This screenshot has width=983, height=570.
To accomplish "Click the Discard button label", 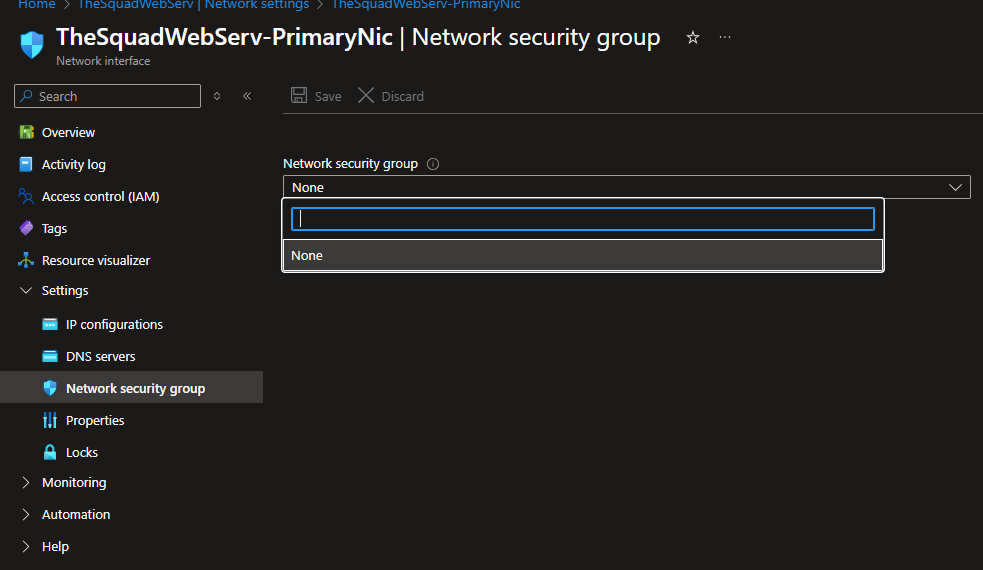I will 402,96.
